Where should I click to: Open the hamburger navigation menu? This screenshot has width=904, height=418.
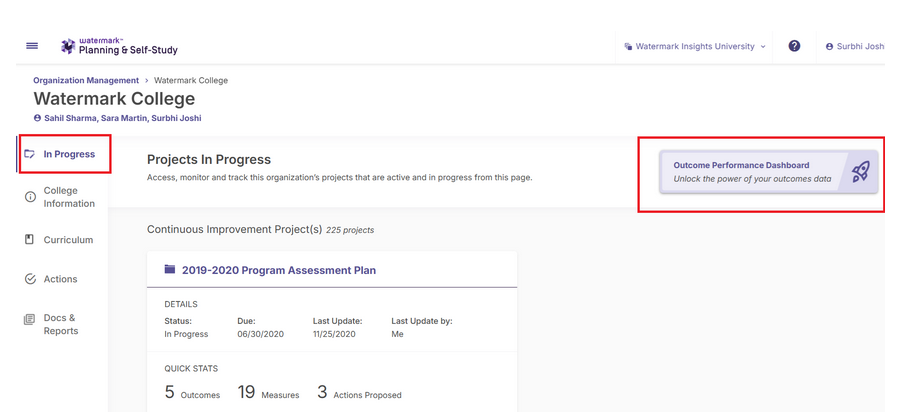tap(32, 46)
